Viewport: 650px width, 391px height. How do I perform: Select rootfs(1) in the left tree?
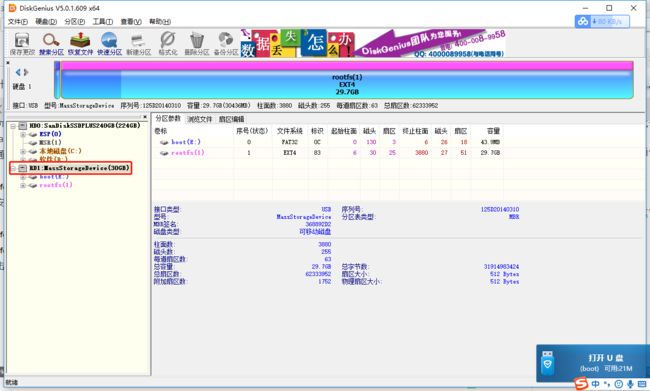click(56, 185)
